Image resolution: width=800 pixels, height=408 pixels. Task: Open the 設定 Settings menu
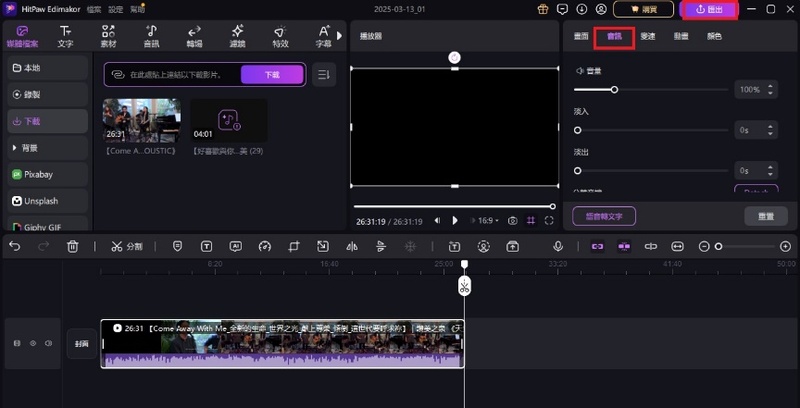(116, 9)
